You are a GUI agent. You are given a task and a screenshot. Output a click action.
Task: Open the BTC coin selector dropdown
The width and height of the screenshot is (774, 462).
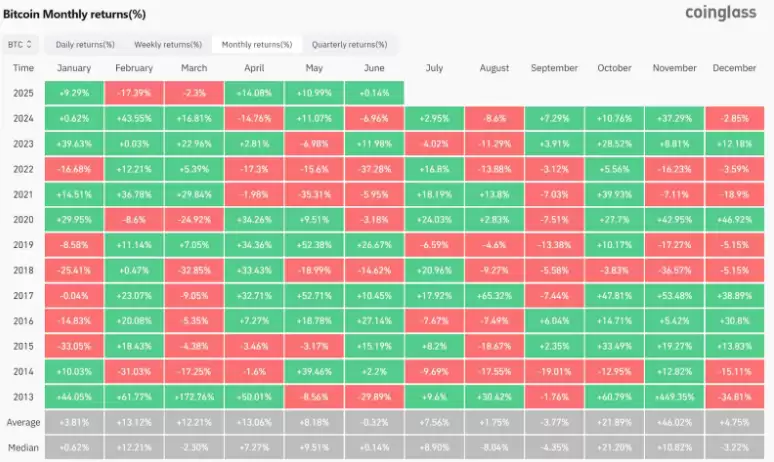click(21, 45)
